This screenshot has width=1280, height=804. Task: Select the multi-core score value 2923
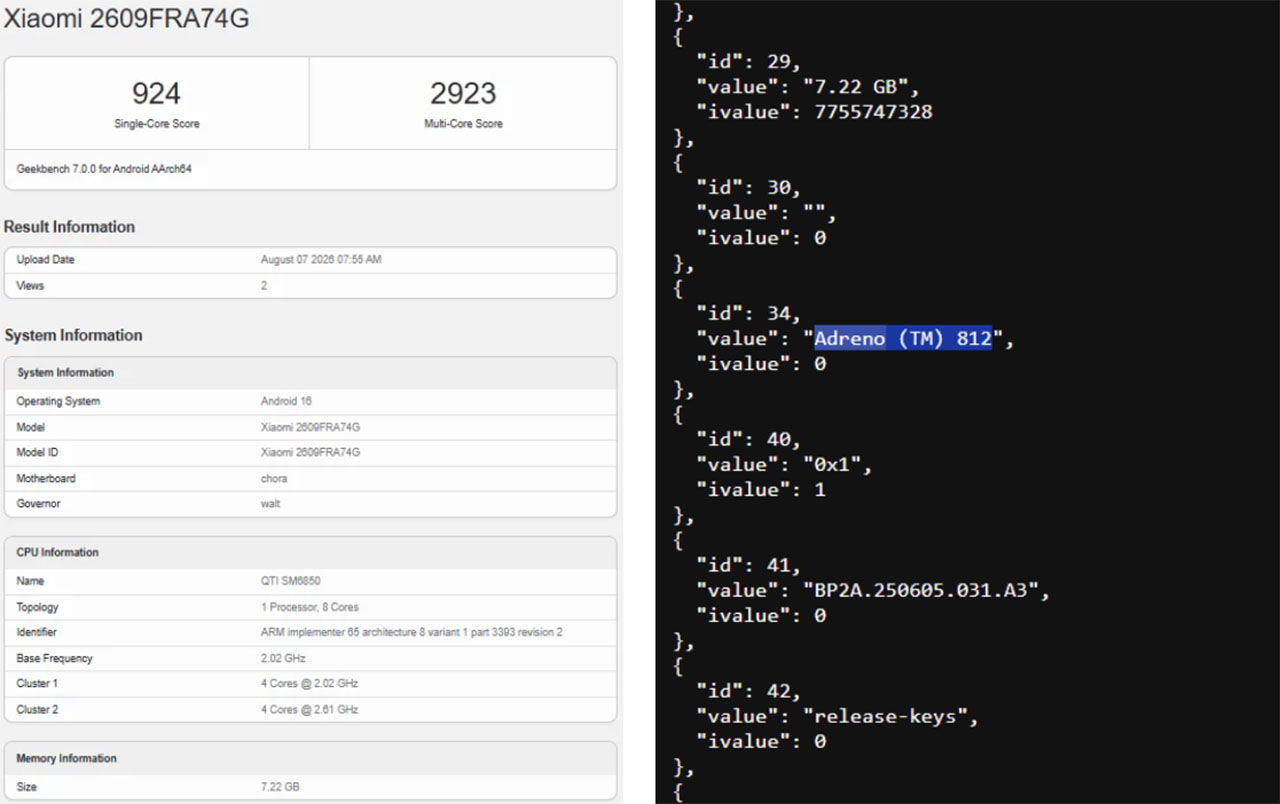pyautogui.click(x=463, y=94)
